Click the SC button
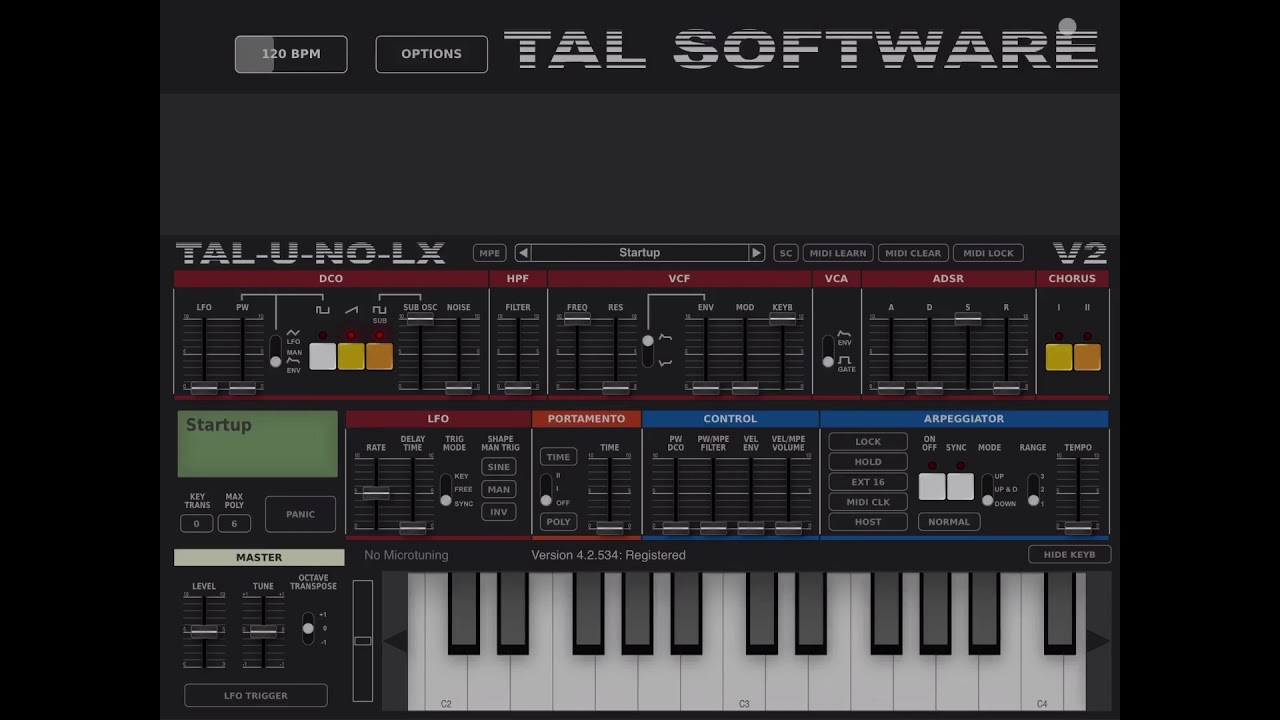 (786, 253)
